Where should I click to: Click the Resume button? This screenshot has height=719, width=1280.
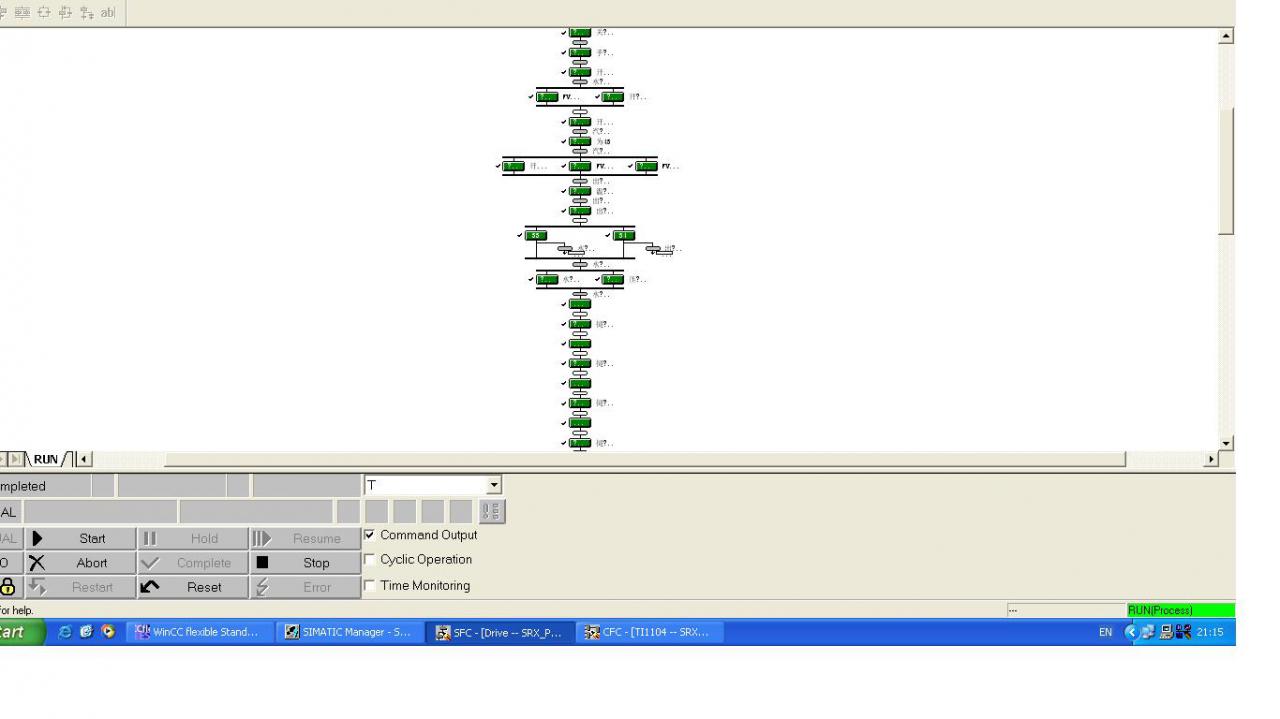(305, 538)
